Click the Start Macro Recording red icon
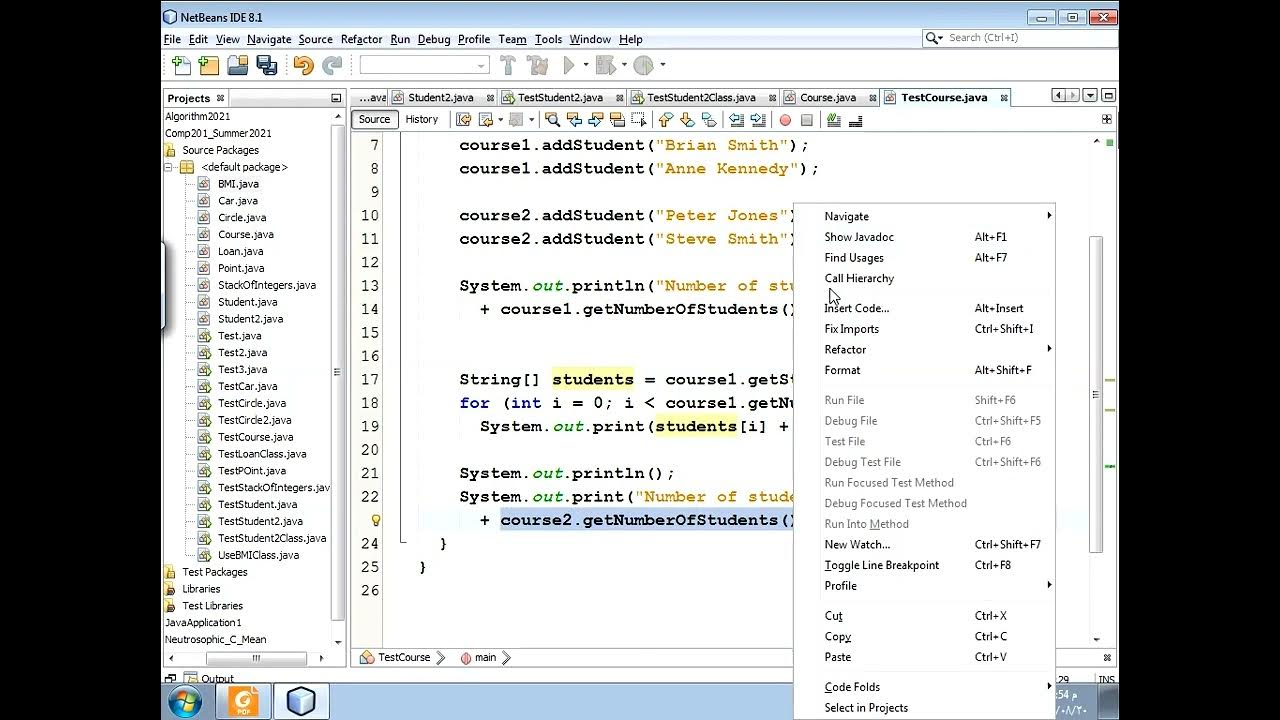The width and height of the screenshot is (1280, 720). 785,120
